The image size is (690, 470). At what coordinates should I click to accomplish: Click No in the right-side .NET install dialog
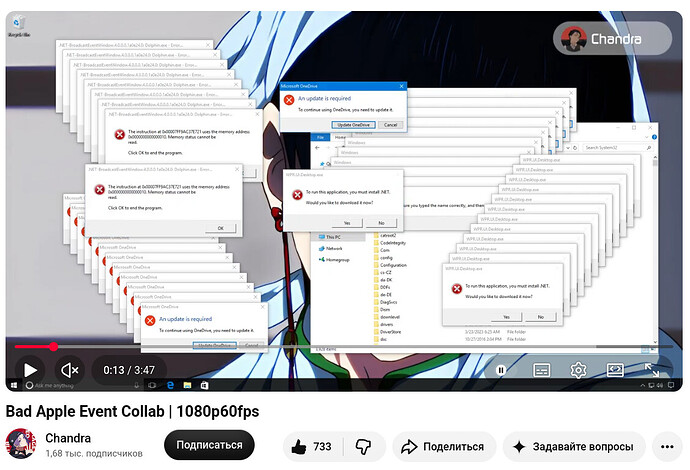(x=540, y=317)
